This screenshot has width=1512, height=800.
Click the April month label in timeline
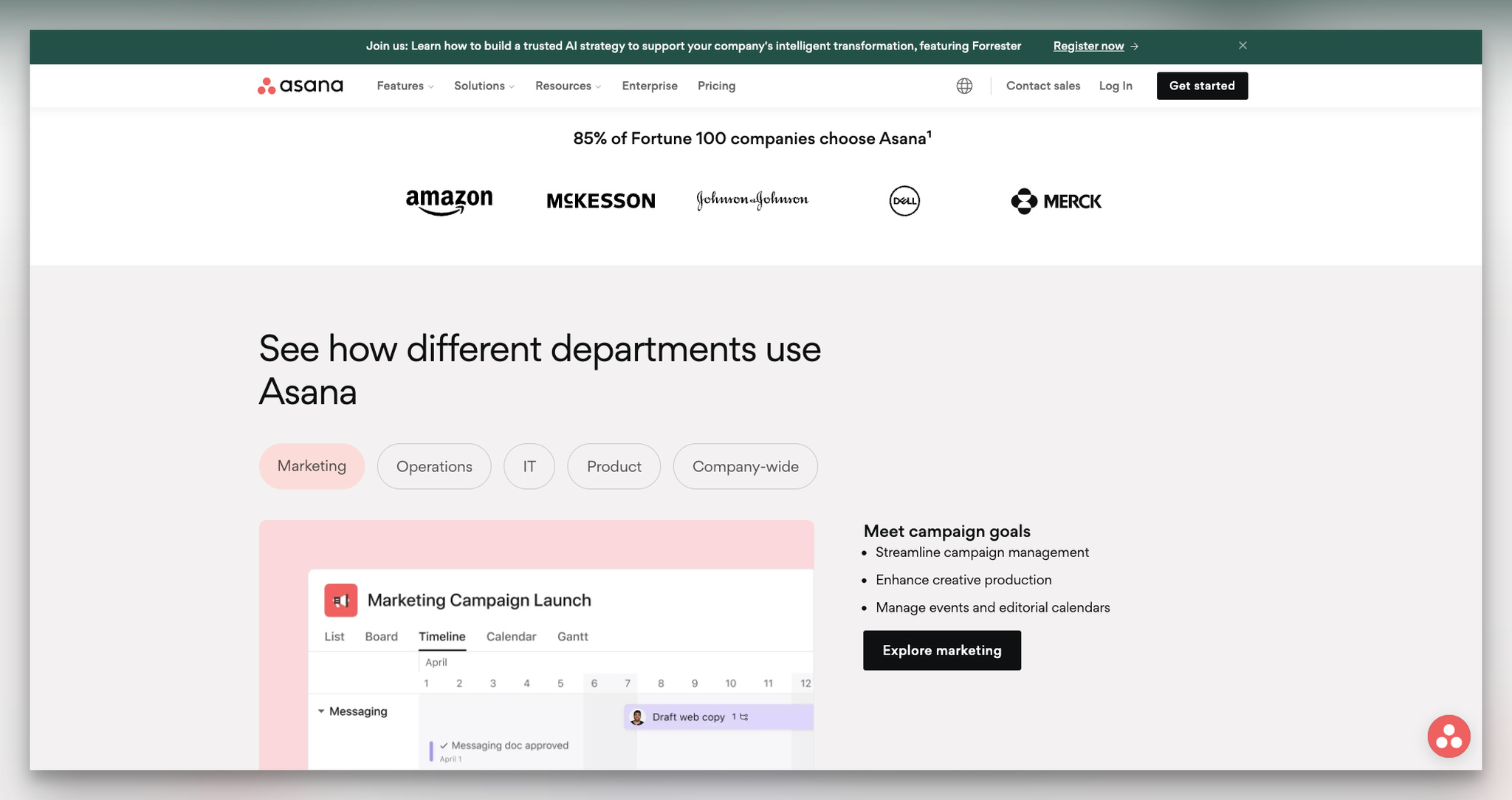tap(436, 662)
